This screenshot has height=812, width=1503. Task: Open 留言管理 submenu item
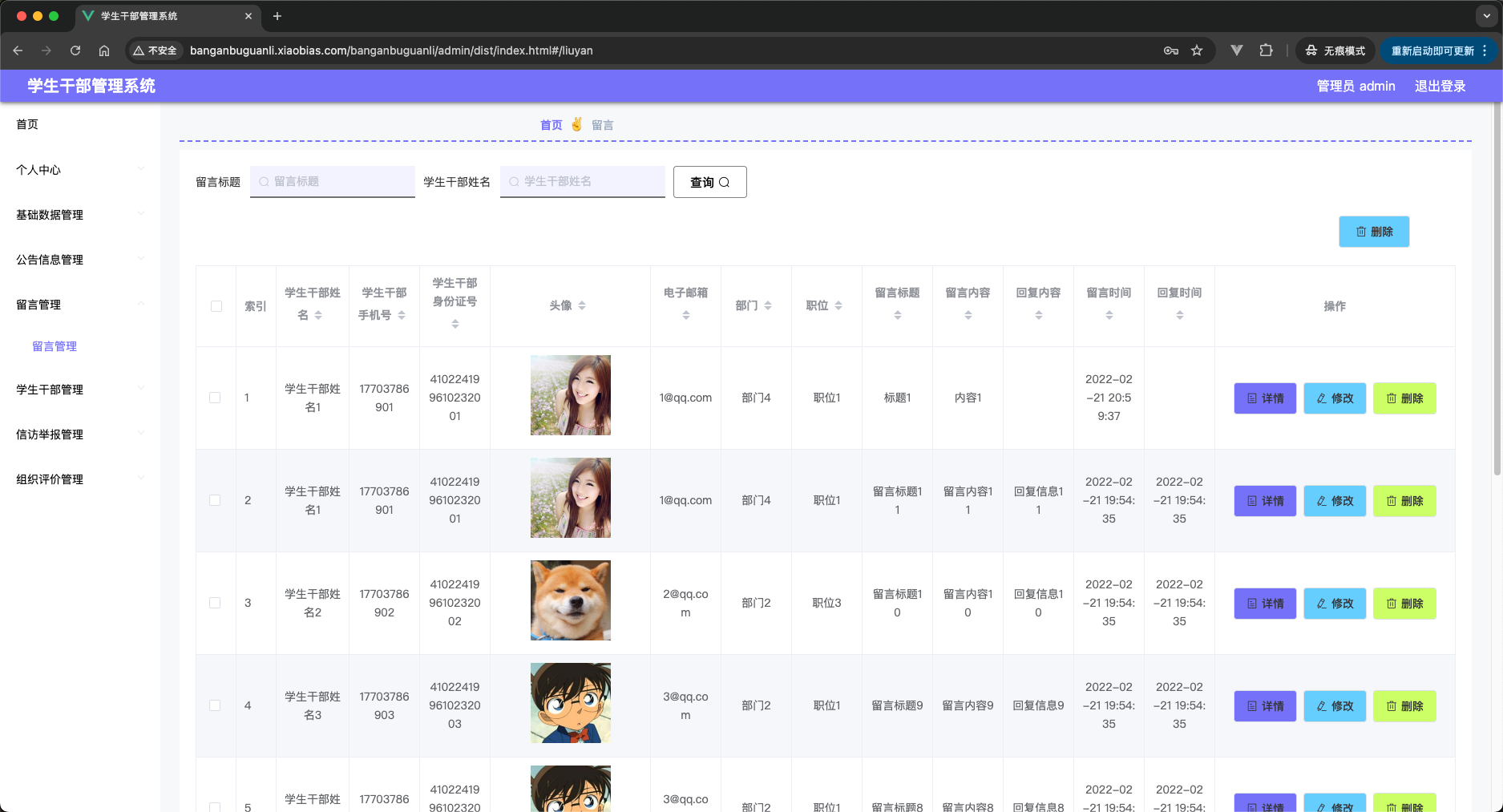click(55, 346)
